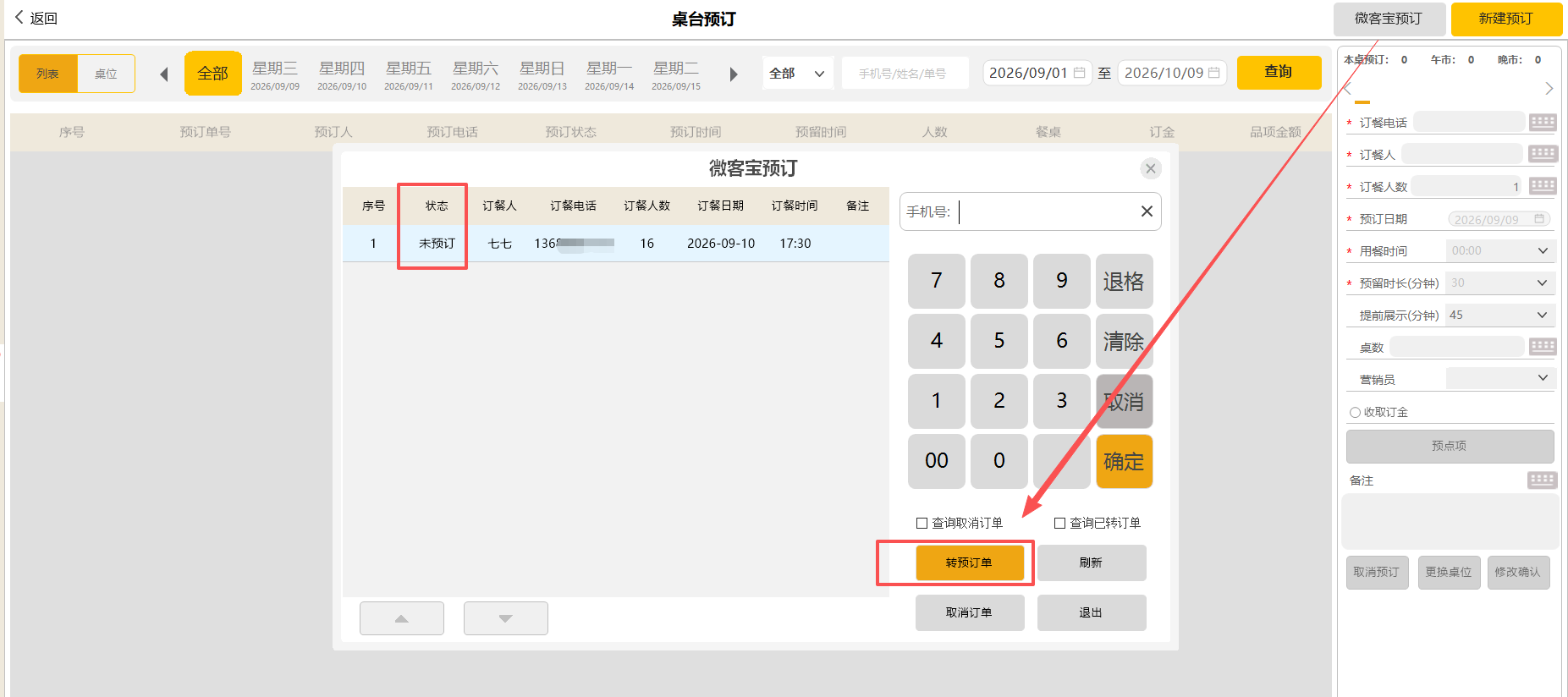Click the 退出 button in the dialog
1568x697 pixels.
coord(1092,612)
